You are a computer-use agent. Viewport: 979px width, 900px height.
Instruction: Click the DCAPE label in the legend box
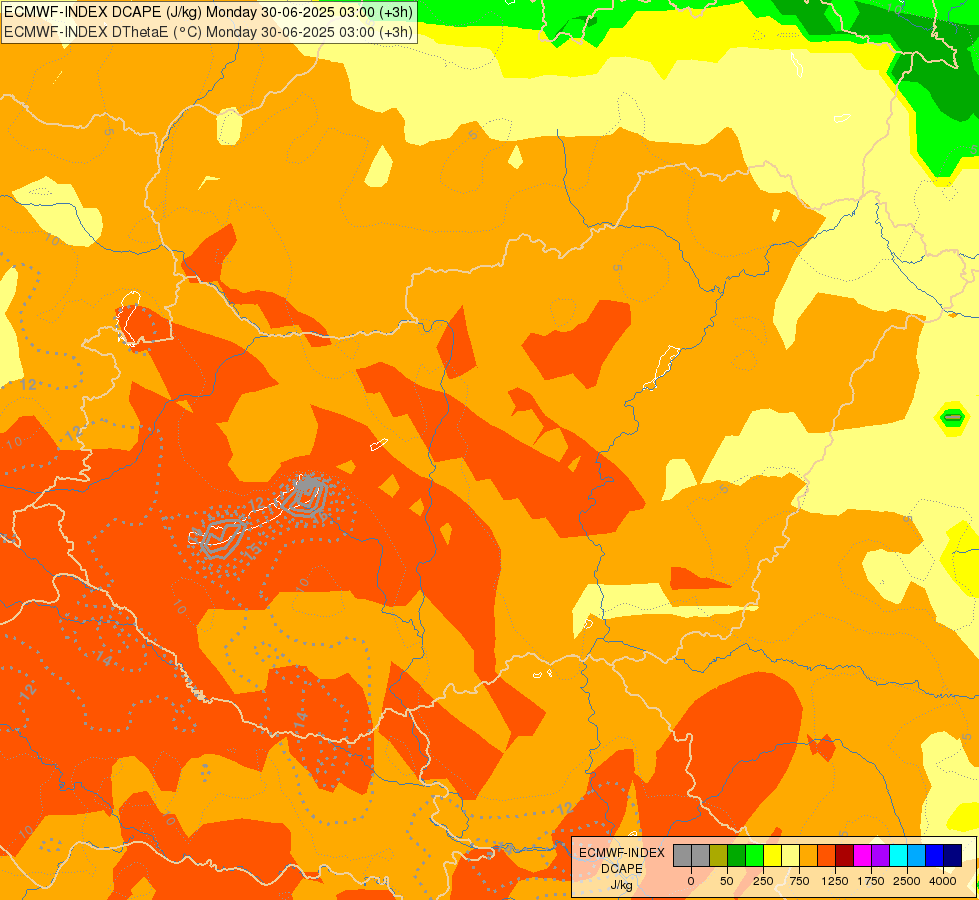[x=621, y=869]
